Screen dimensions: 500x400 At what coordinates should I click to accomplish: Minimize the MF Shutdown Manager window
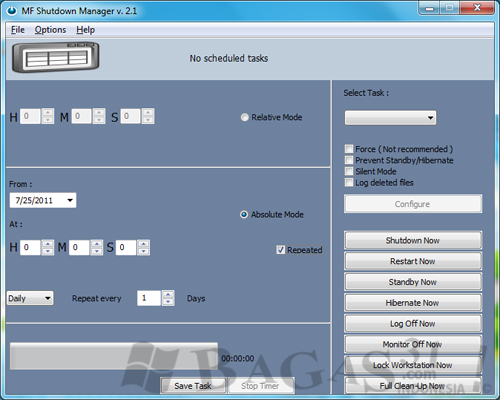(429, 8)
